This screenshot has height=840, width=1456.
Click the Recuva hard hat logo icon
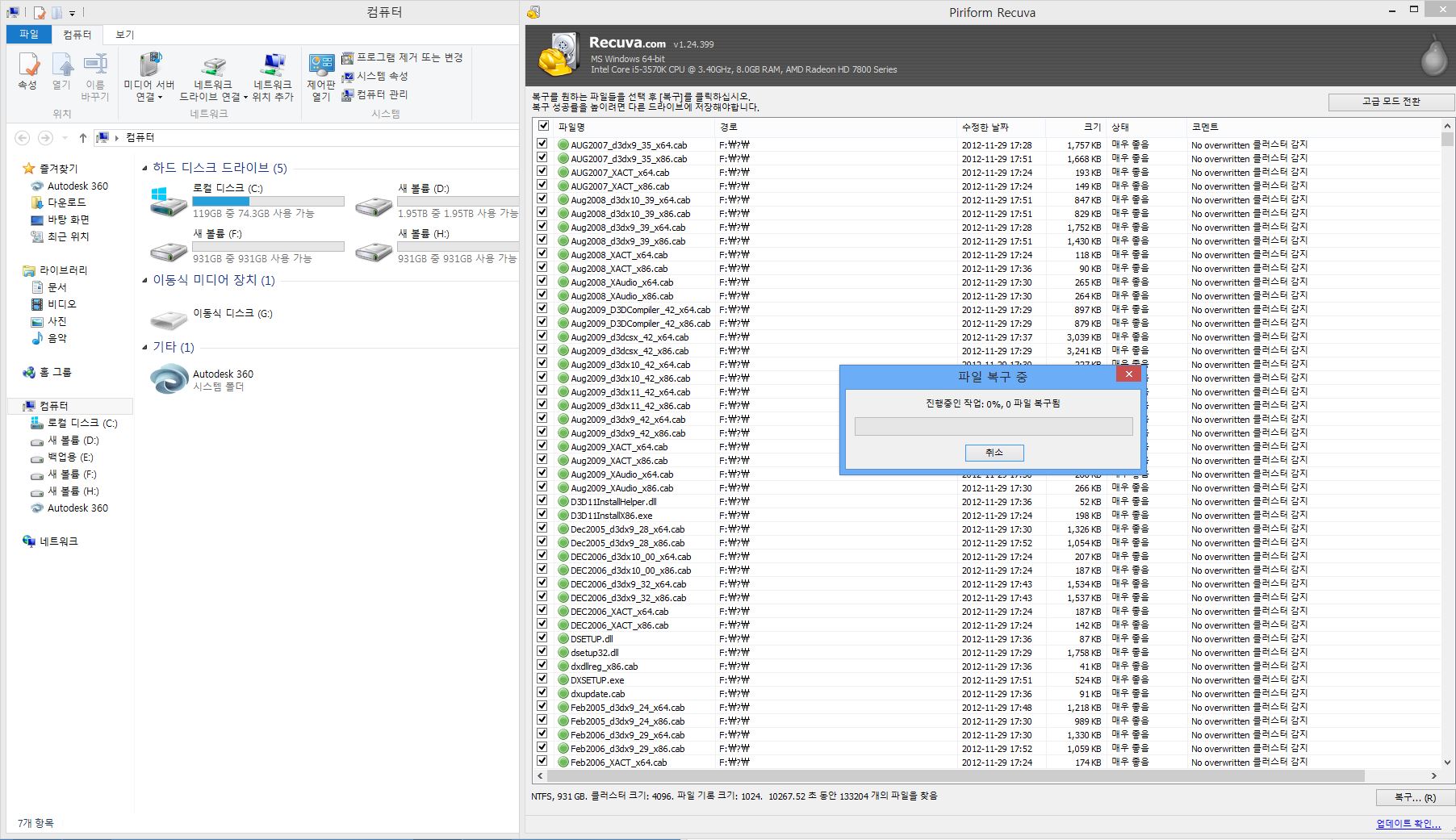pyautogui.click(x=559, y=56)
